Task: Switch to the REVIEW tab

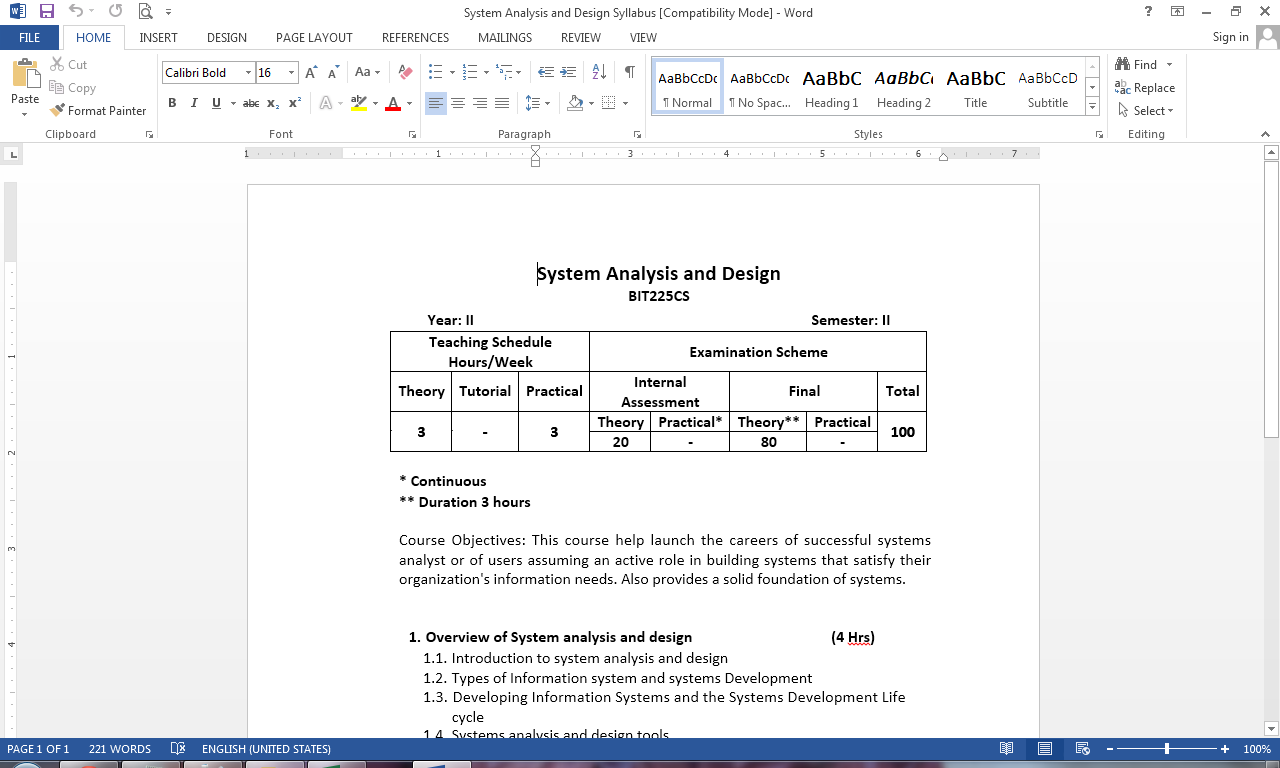Action: [581, 37]
